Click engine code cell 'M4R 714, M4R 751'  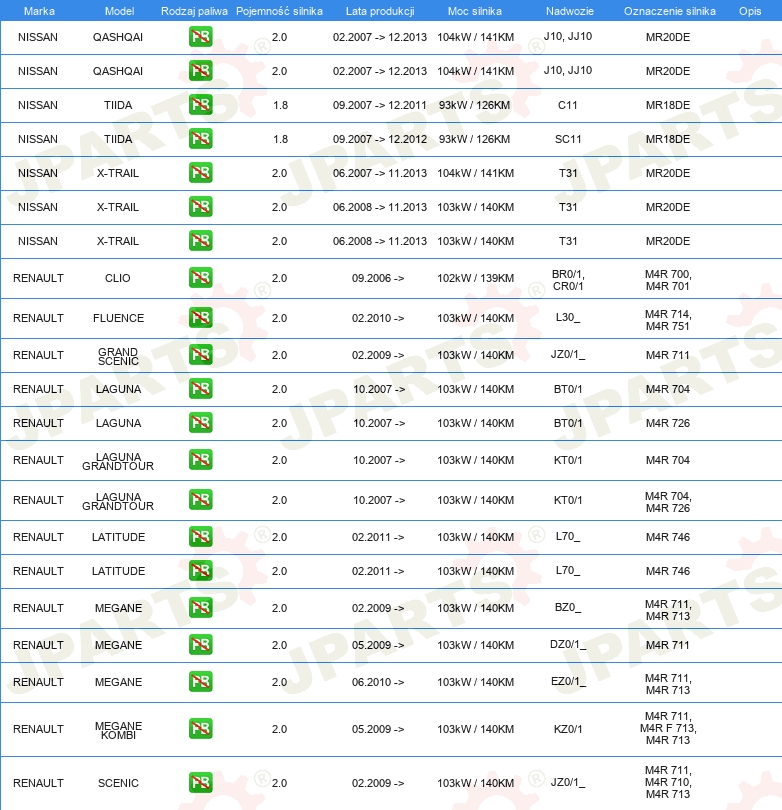(x=668, y=320)
